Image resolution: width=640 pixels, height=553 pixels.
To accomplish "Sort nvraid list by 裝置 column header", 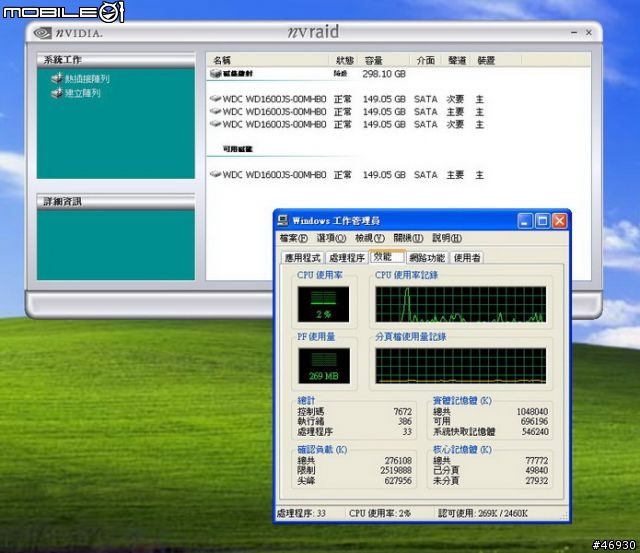I will click(x=496, y=60).
